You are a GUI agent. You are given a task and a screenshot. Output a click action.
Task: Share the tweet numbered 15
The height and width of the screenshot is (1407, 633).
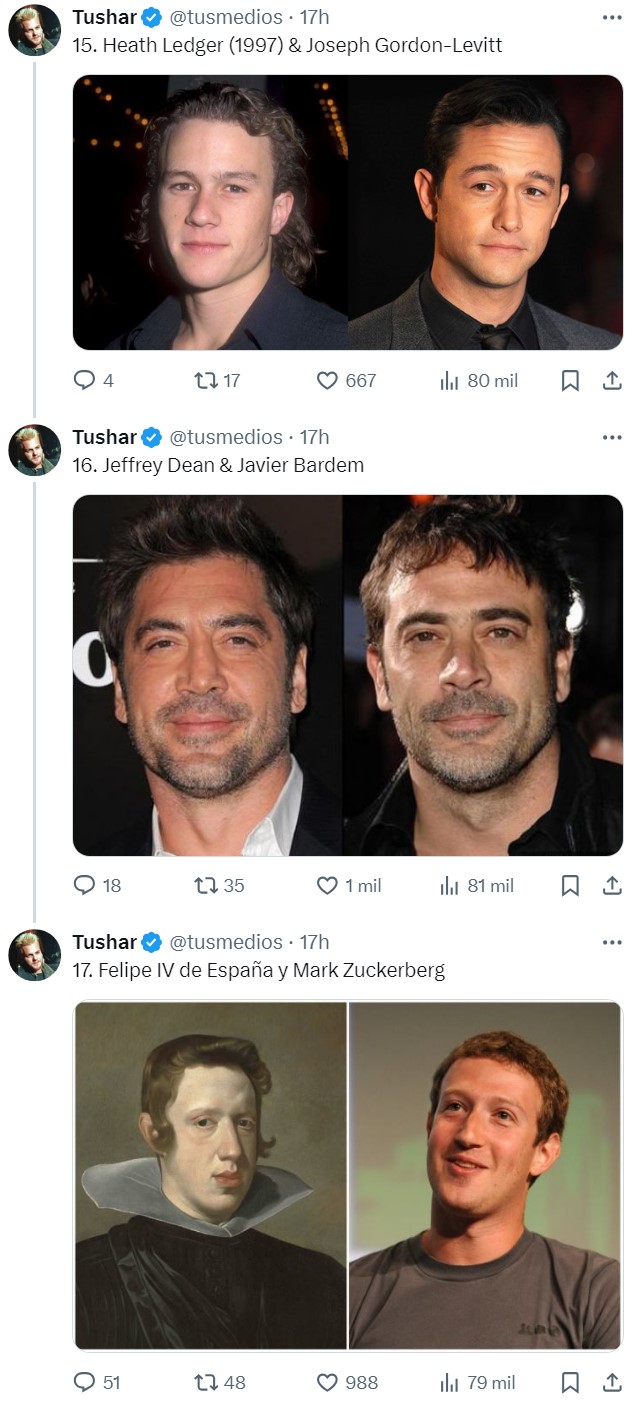[x=612, y=380]
